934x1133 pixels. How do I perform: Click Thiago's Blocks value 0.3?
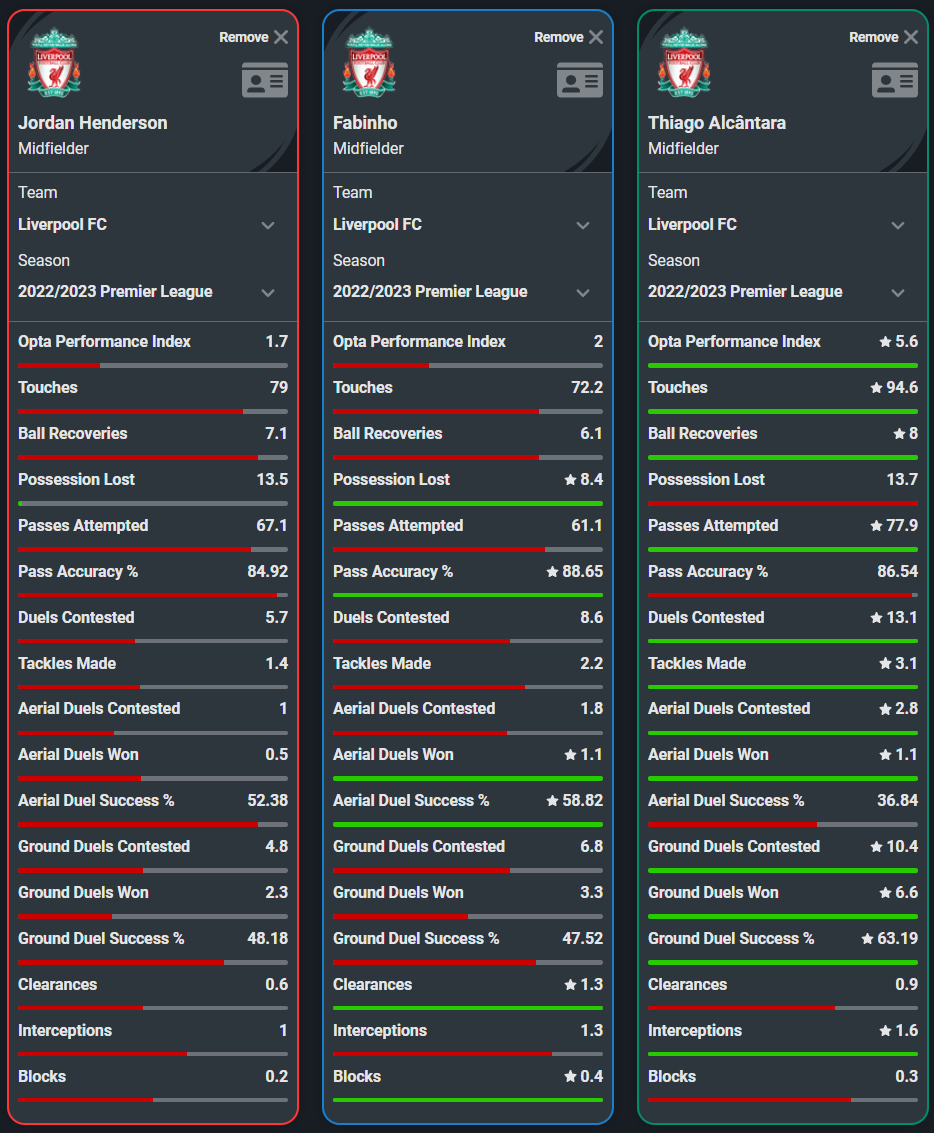pos(907,1077)
